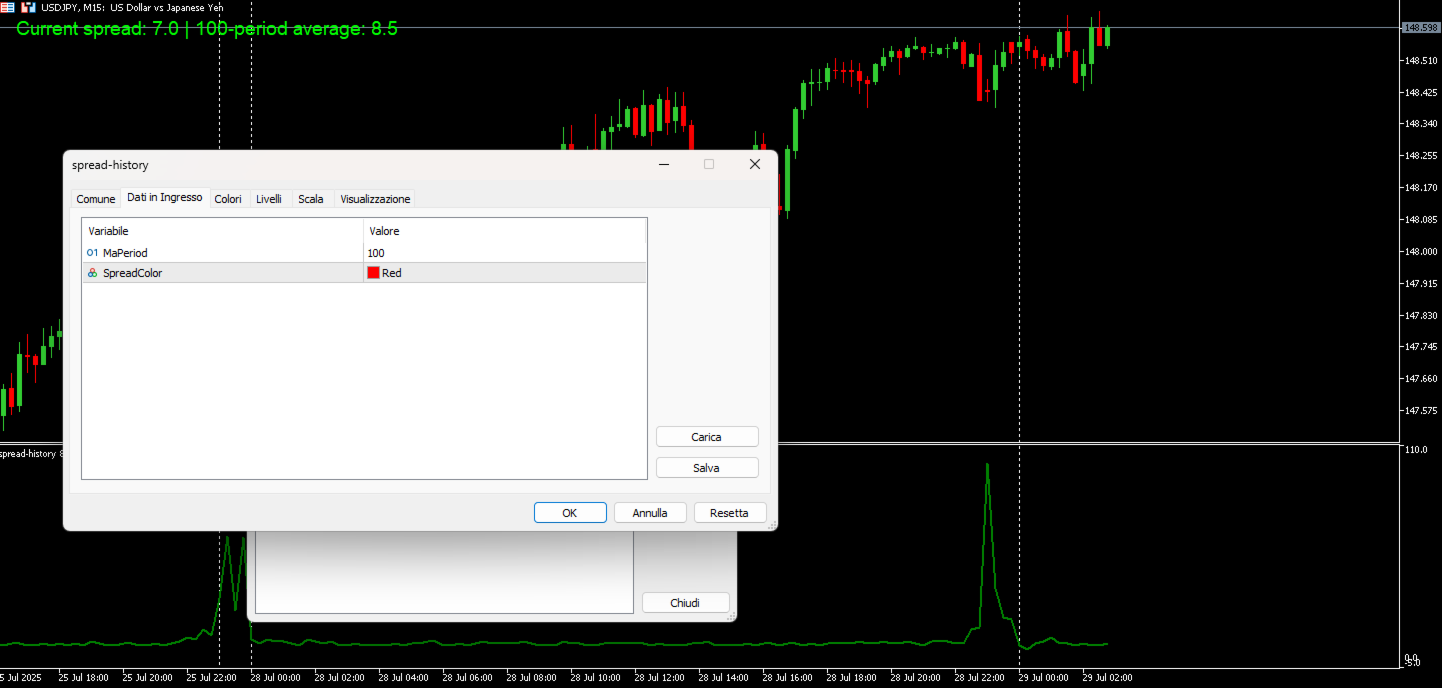Open the Colori tab
This screenshot has height=688, width=1442.
pos(228,199)
